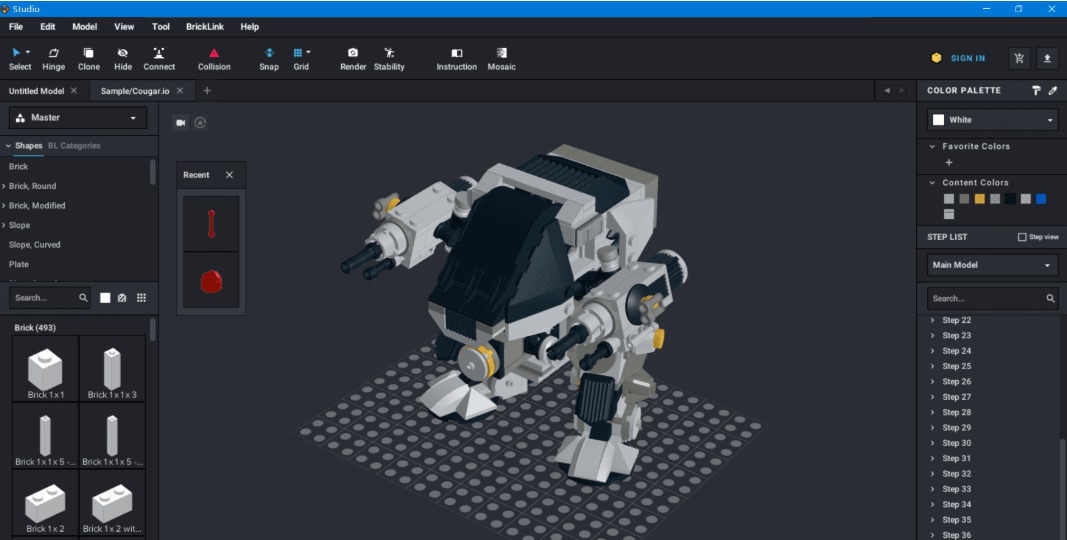The width and height of the screenshot is (1067, 540).
Task: Open the Help menu
Action: point(250,27)
